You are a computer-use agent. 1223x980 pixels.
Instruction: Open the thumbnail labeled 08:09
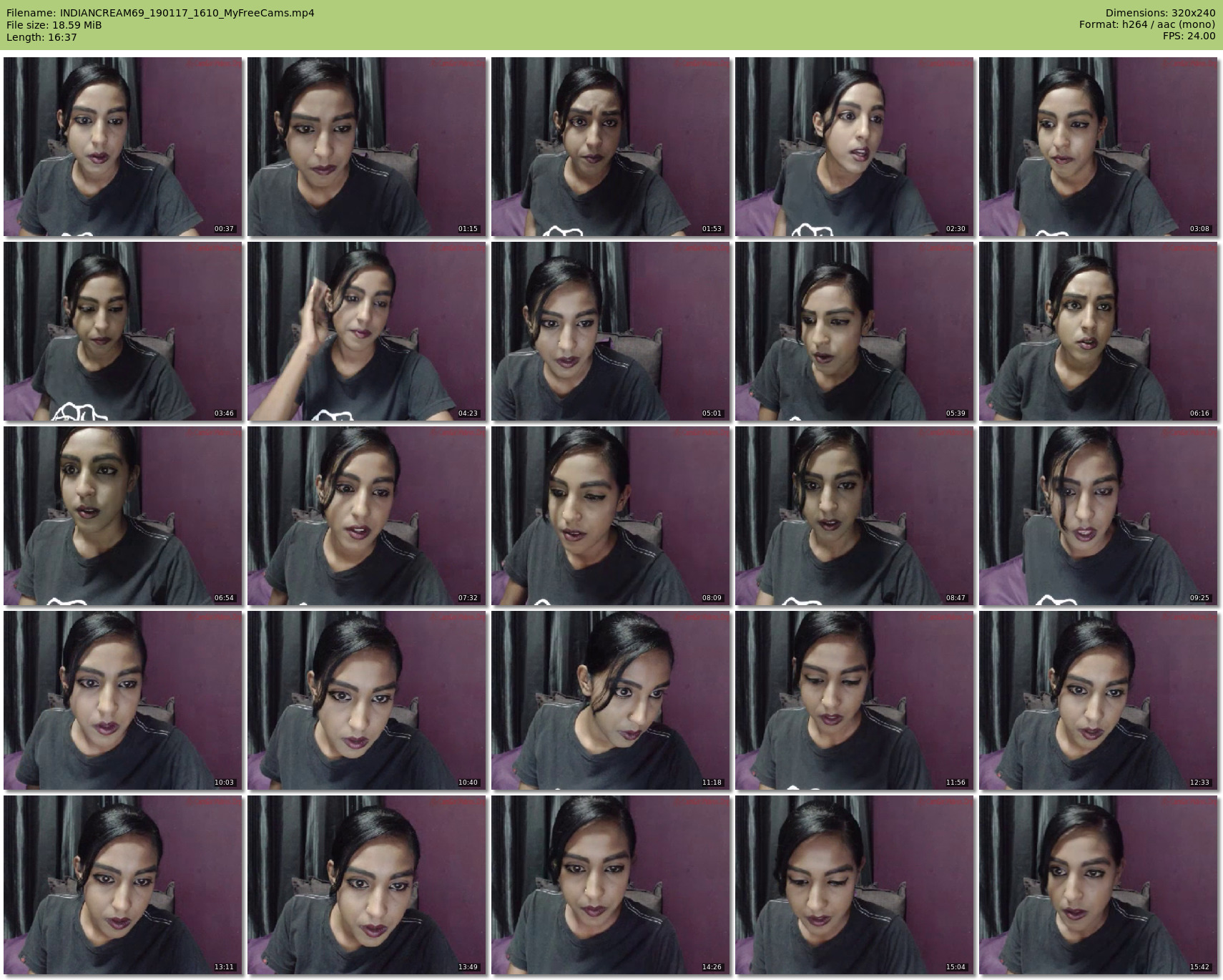click(x=610, y=516)
